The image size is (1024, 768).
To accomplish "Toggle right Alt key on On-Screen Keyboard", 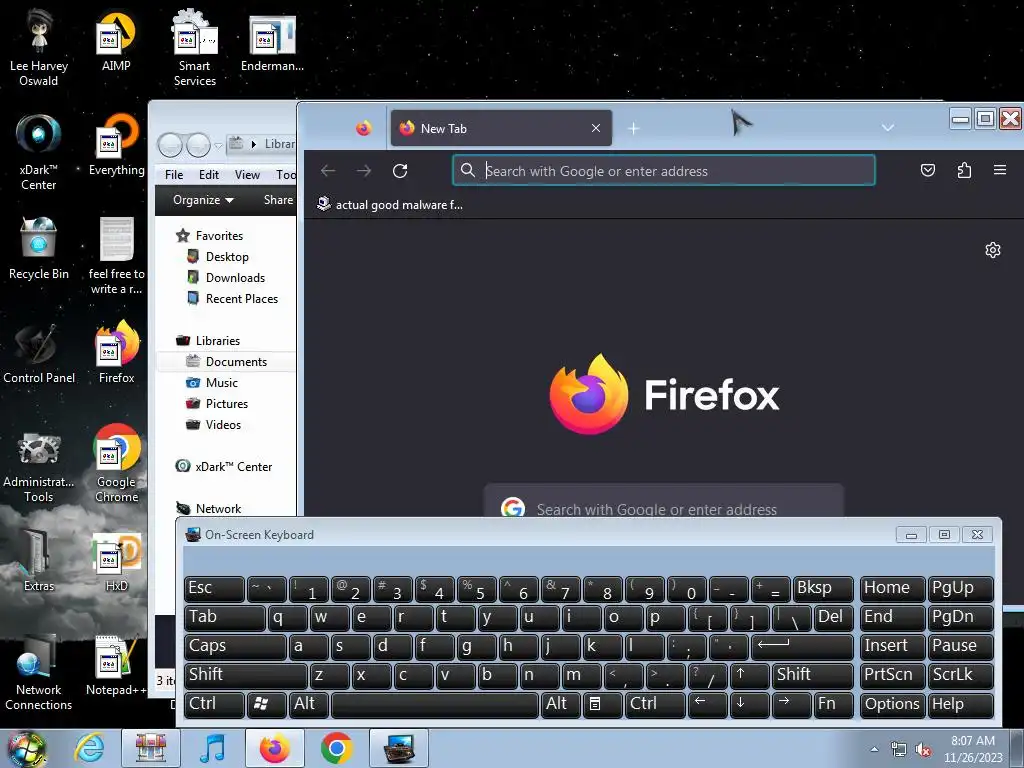I will [560, 705].
